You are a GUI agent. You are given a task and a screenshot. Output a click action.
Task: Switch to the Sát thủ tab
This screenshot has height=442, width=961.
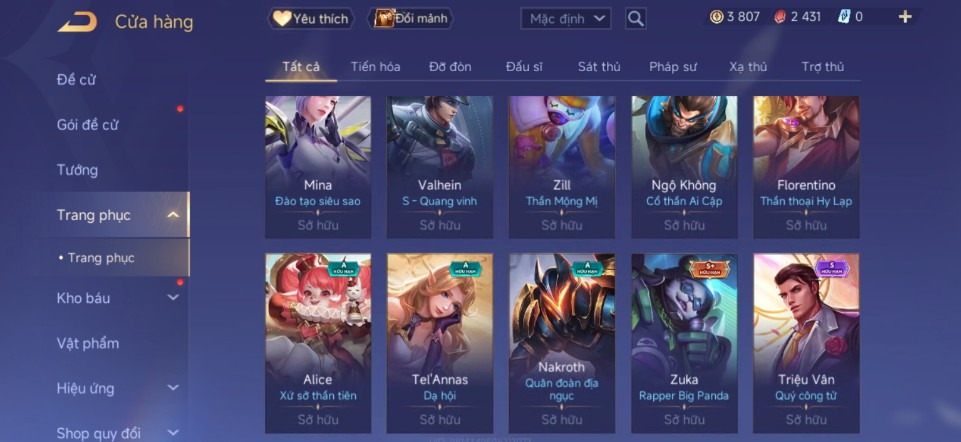click(x=599, y=67)
